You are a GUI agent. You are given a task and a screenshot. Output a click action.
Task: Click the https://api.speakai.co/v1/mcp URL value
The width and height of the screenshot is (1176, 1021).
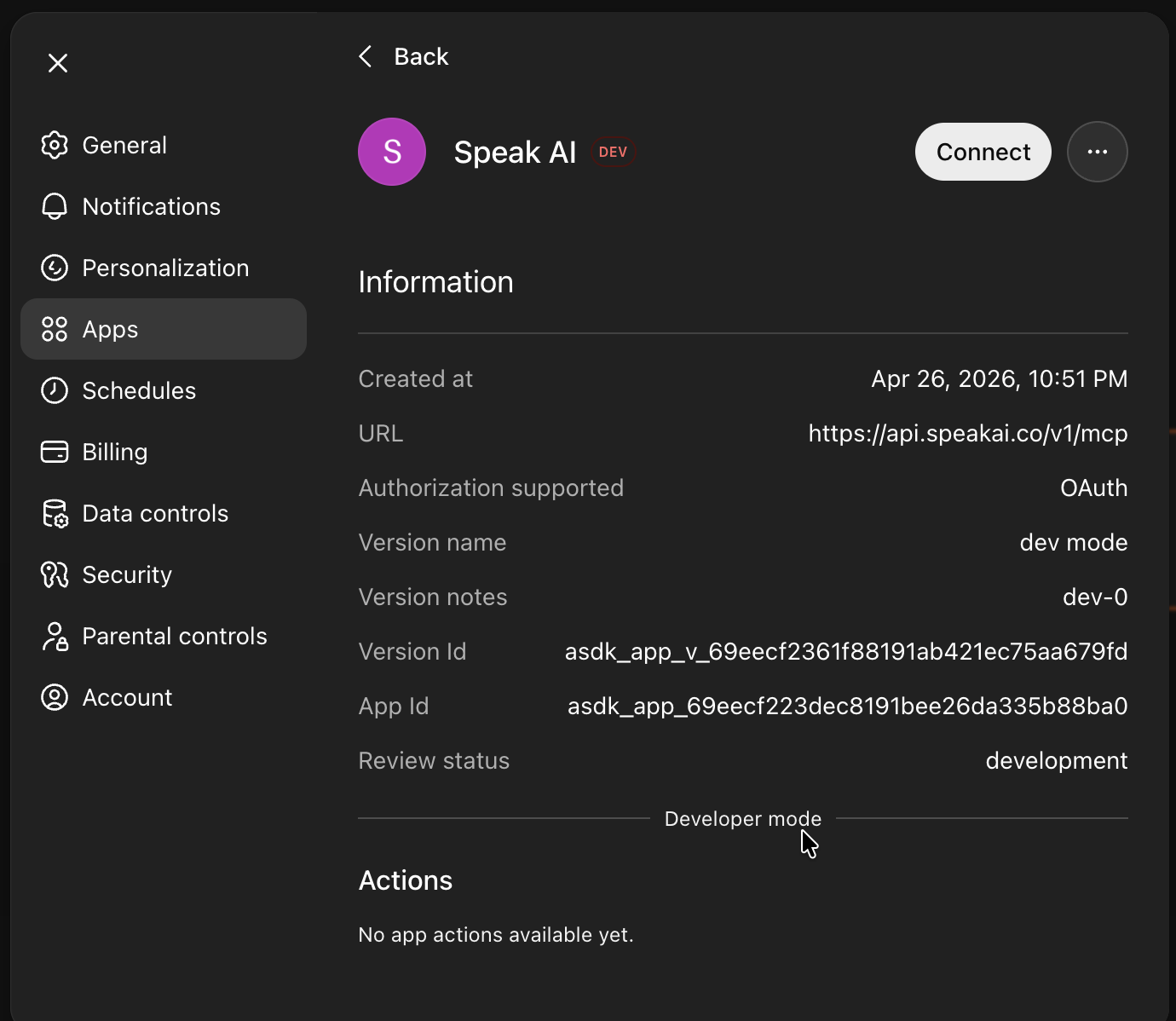(968, 433)
